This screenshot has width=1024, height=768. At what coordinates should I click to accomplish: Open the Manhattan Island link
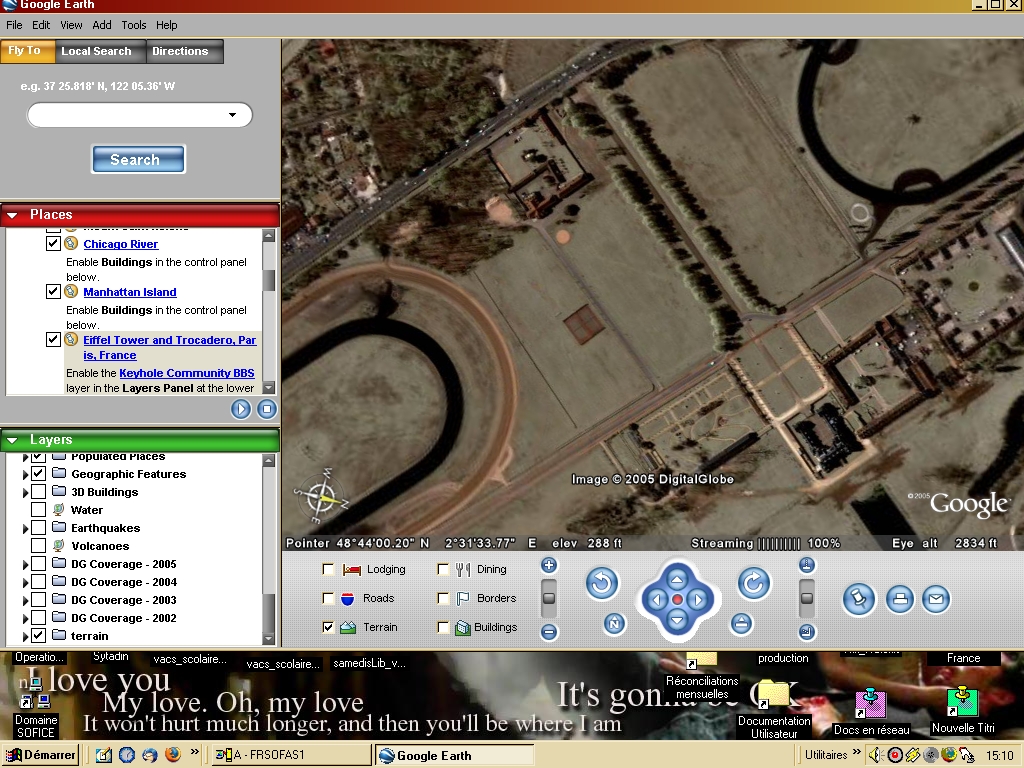130,292
